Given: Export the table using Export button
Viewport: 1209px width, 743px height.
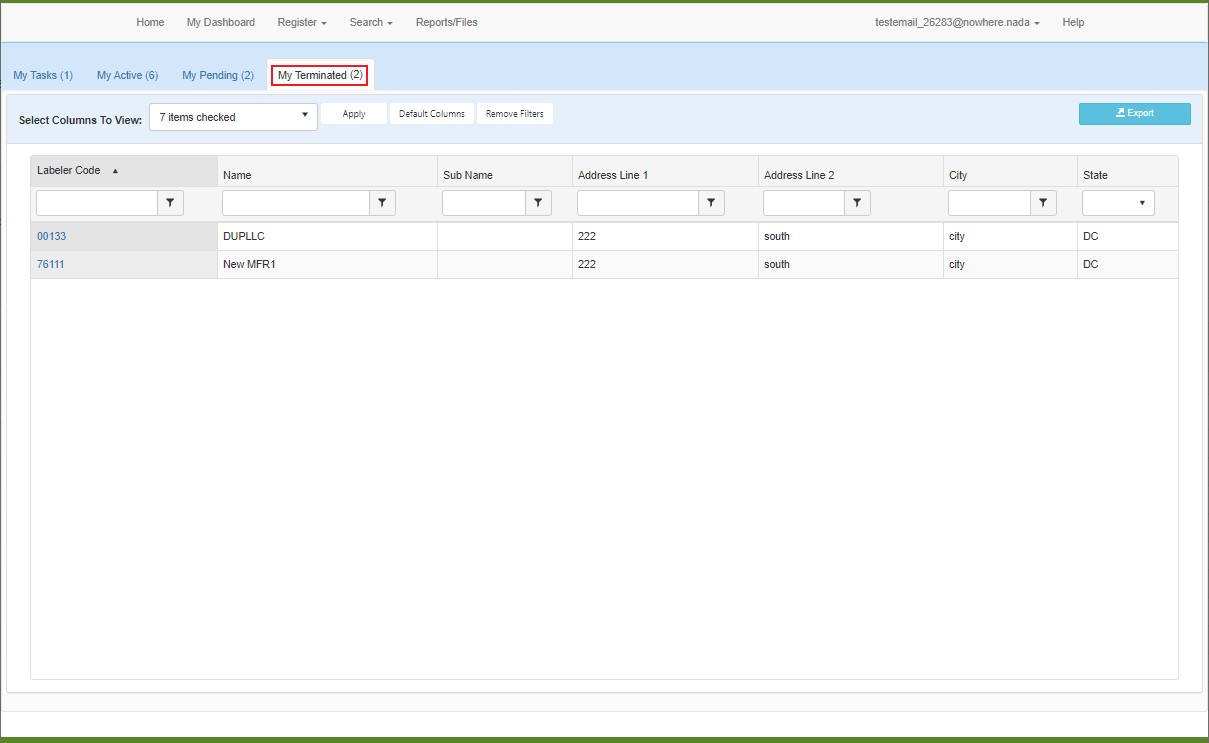Looking at the screenshot, I should coord(1134,114).
